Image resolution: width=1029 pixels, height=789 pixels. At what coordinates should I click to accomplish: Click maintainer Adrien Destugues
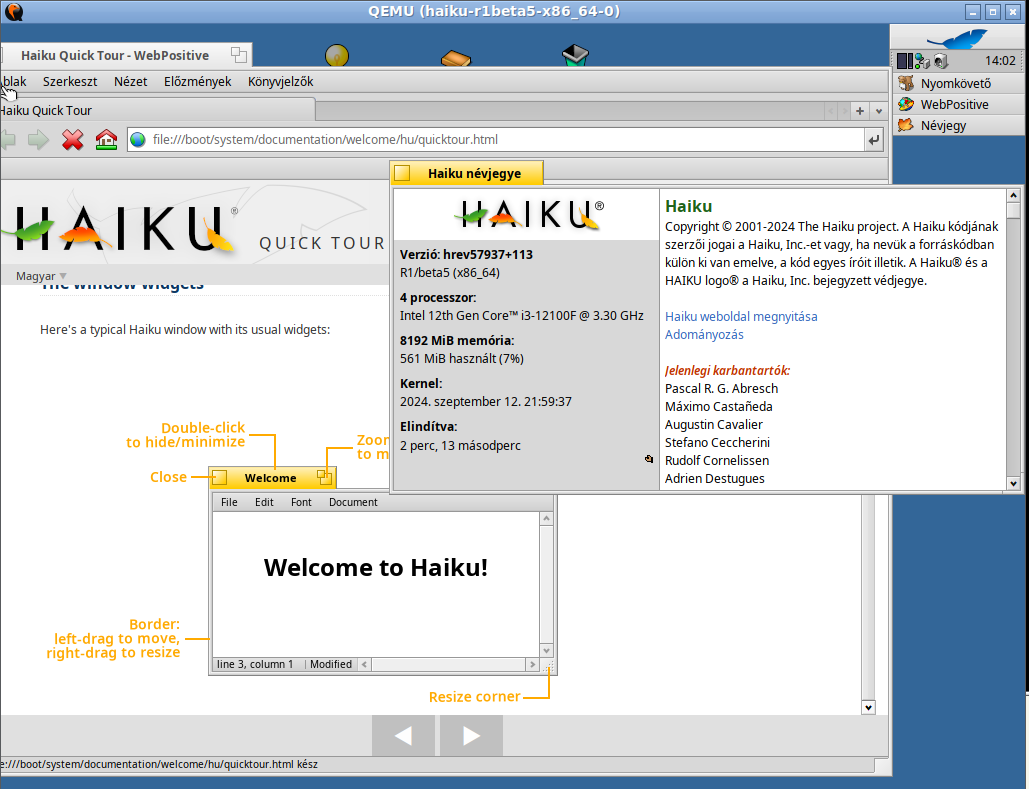pyautogui.click(x=715, y=479)
